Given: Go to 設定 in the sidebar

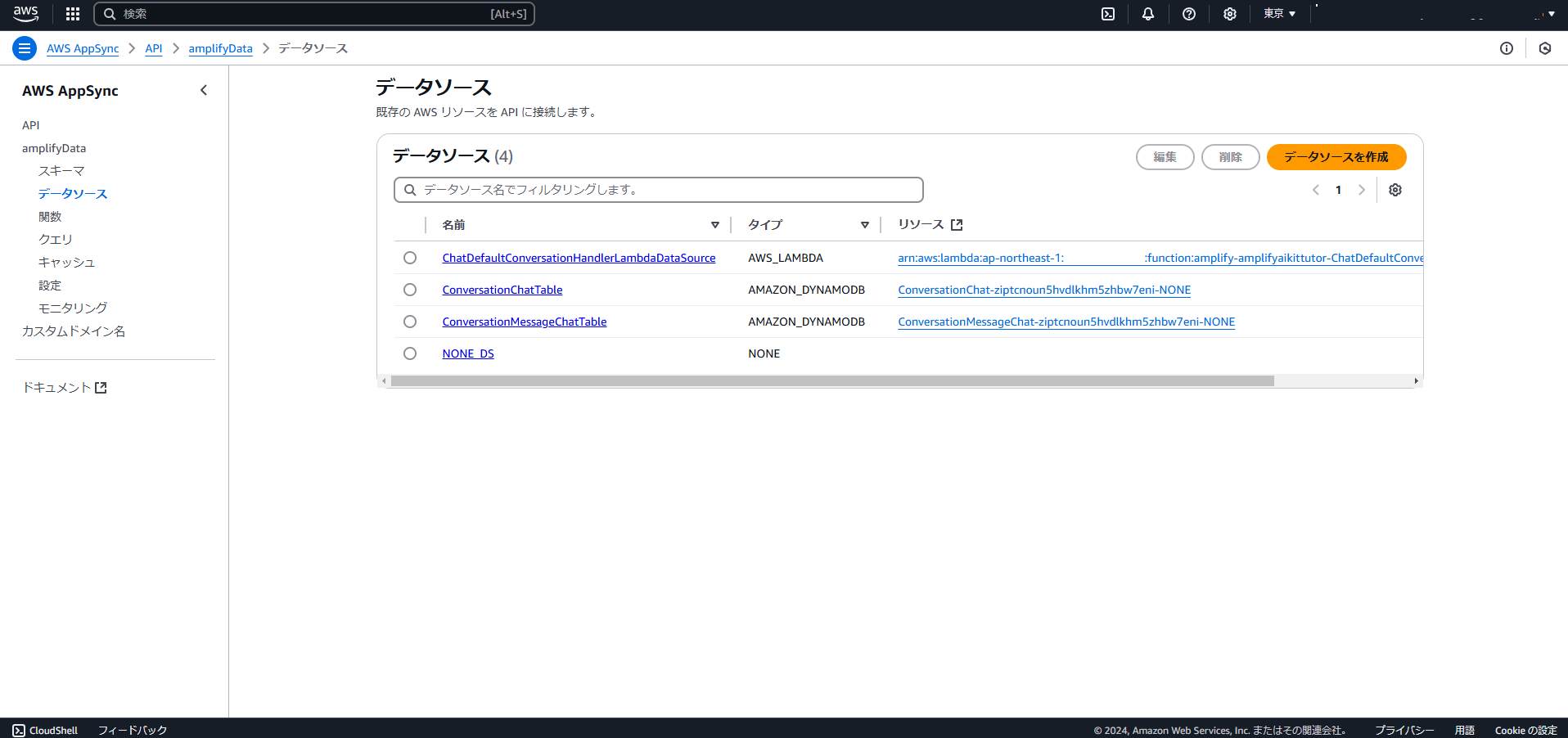Looking at the screenshot, I should point(50,286).
